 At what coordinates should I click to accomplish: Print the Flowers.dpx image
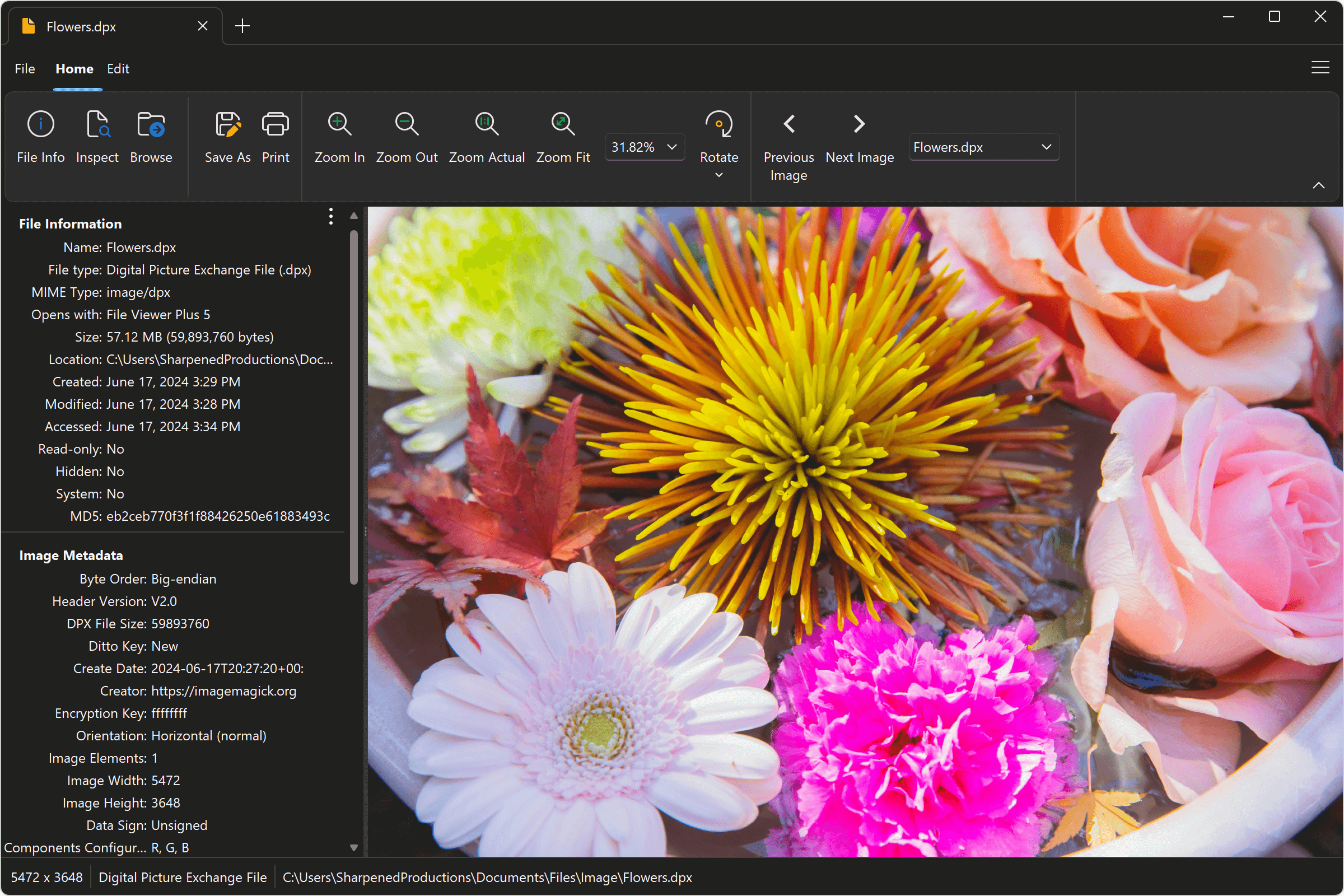(275, 136)
